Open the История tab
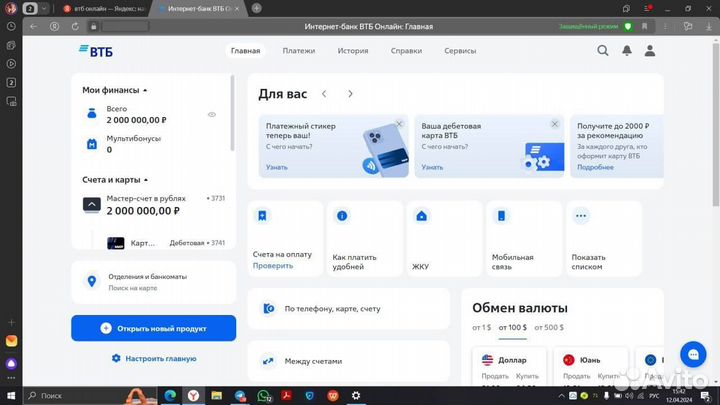The height and width of the screenshot is (405, 720). pos(353,51)
